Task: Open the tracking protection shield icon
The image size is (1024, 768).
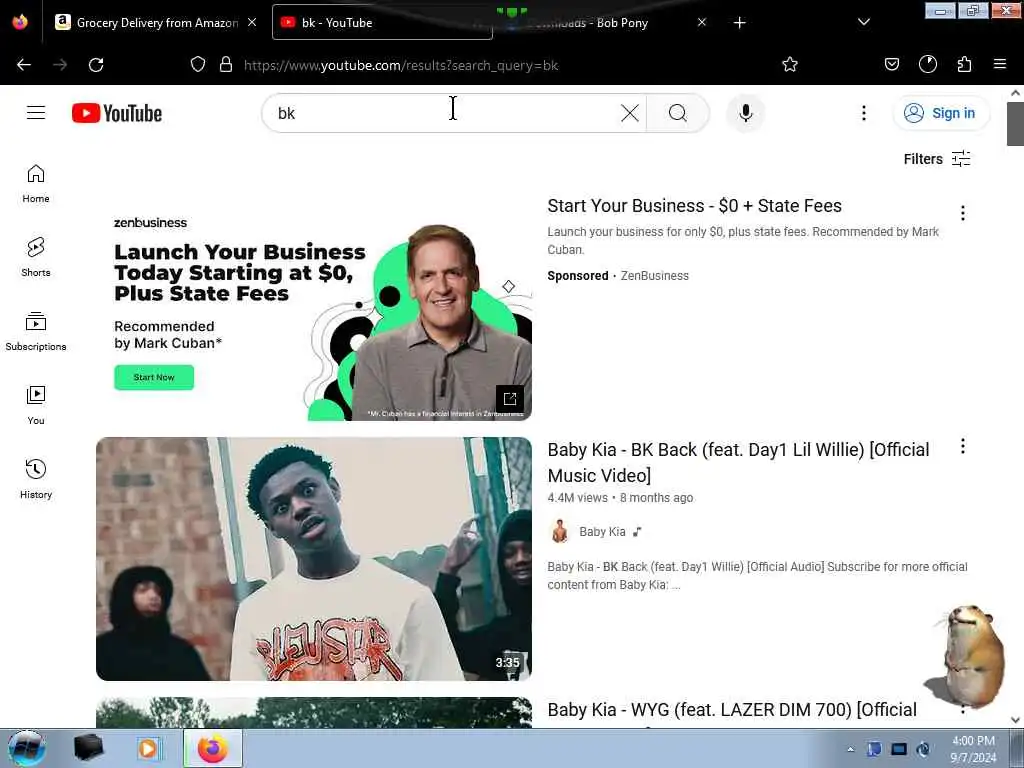Action: point(198,64)
